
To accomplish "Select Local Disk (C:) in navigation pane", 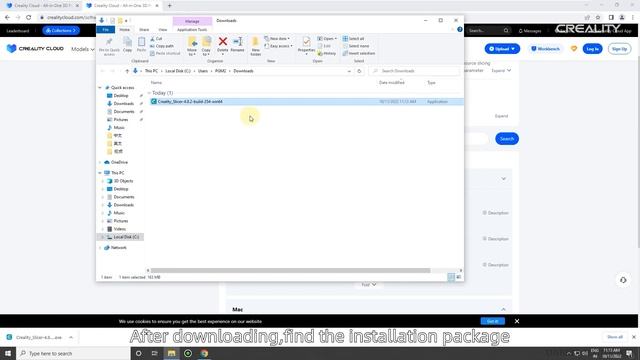I will coord(123,237).
